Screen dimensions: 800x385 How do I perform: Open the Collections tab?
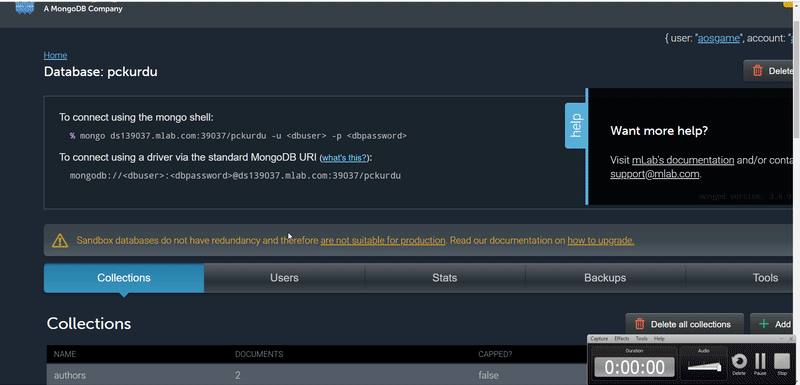click(x=124, y=278)
